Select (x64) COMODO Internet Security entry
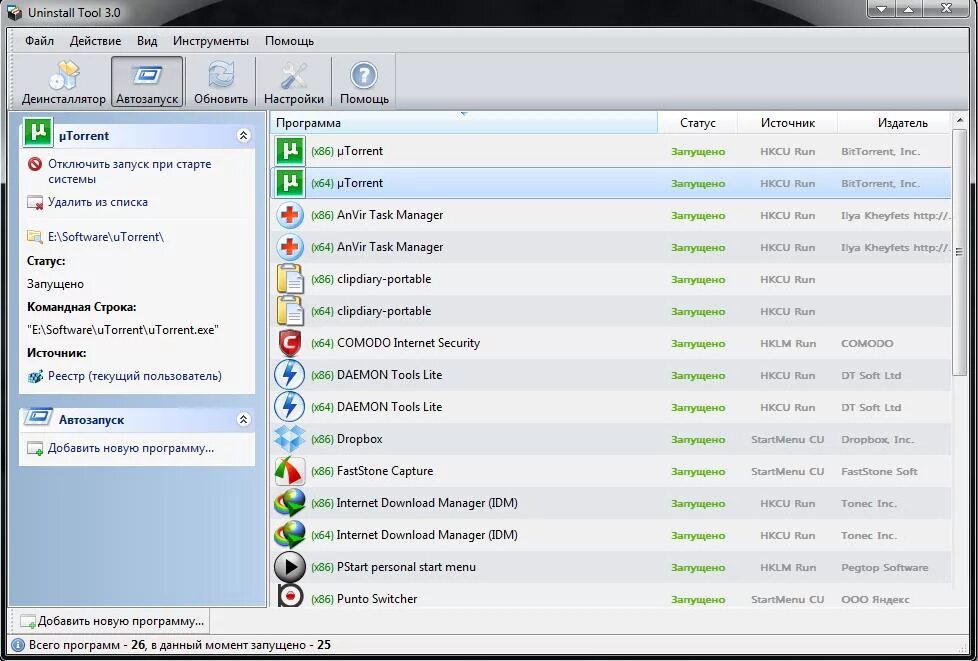978x661 pixels. (x=395, y=343)
